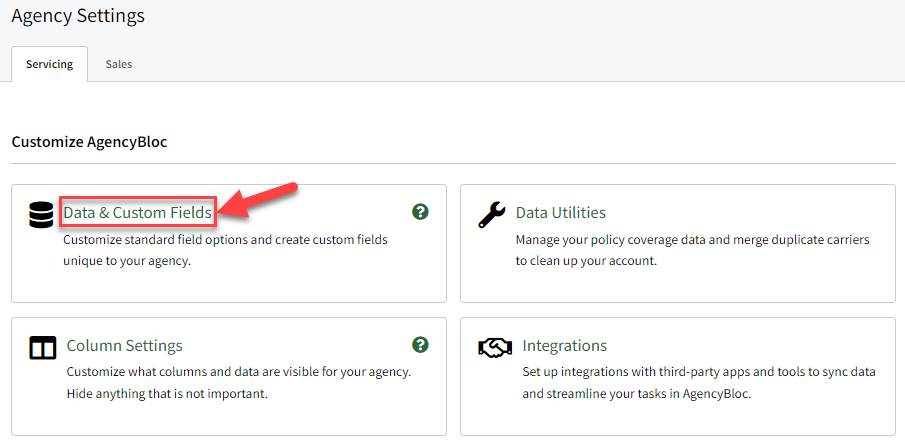This screenshot has height=448, width=905.
Task: Open the Servicing tab
Action: pyautogui.click(x=50, y=64)
